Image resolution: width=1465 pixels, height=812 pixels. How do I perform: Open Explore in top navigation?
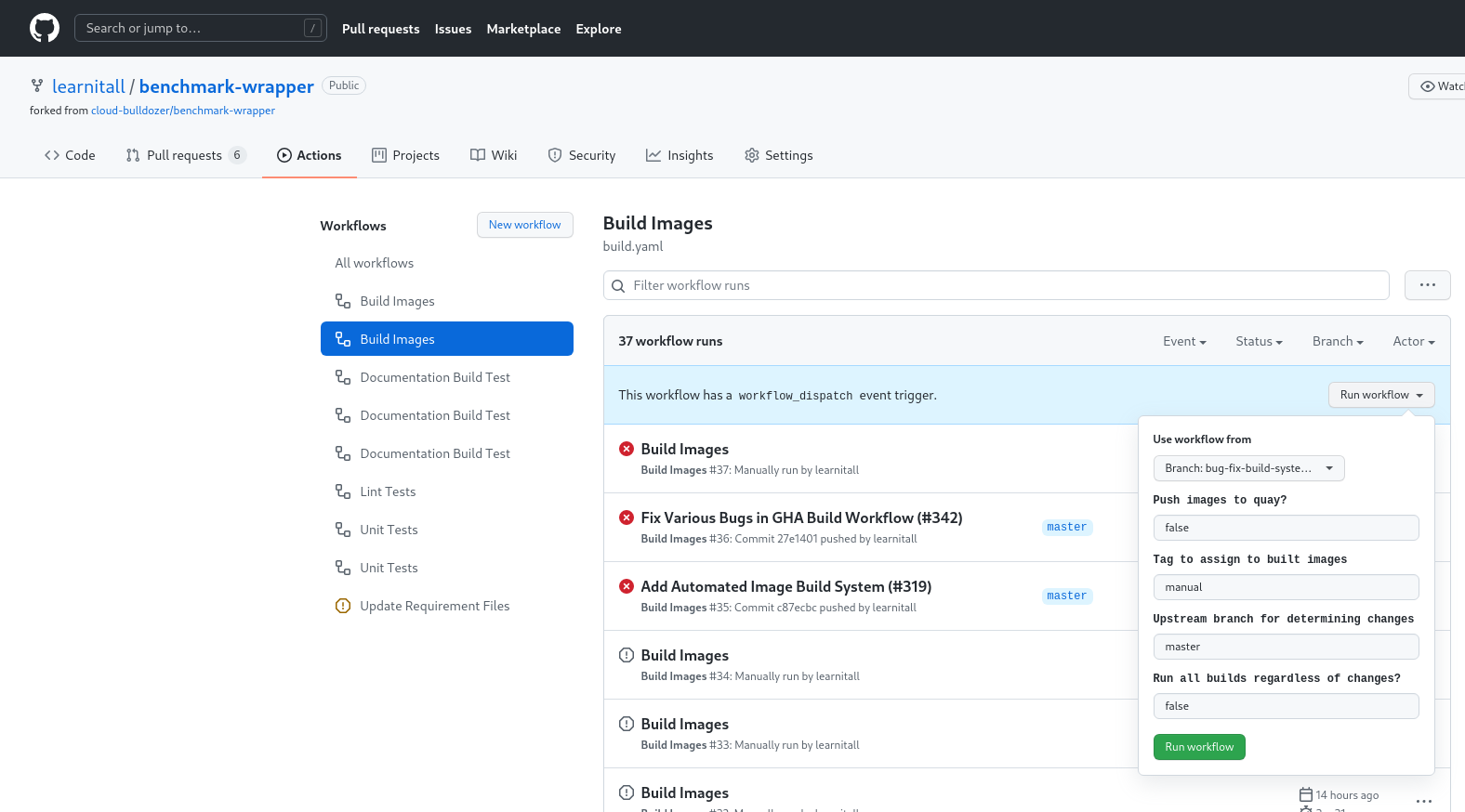tap(599, 29)
